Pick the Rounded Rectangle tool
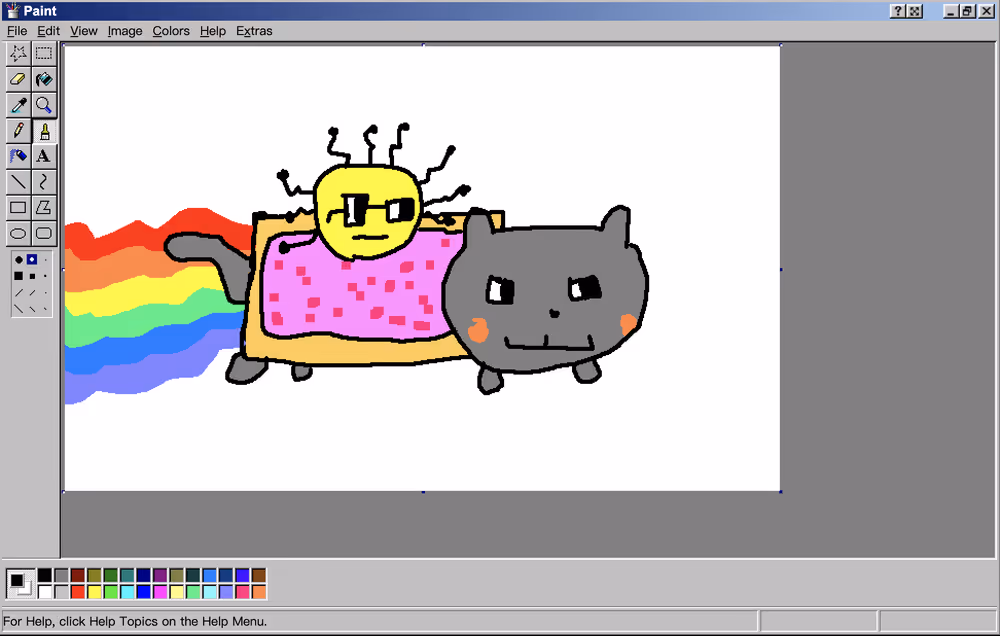 tap(44, 234)
